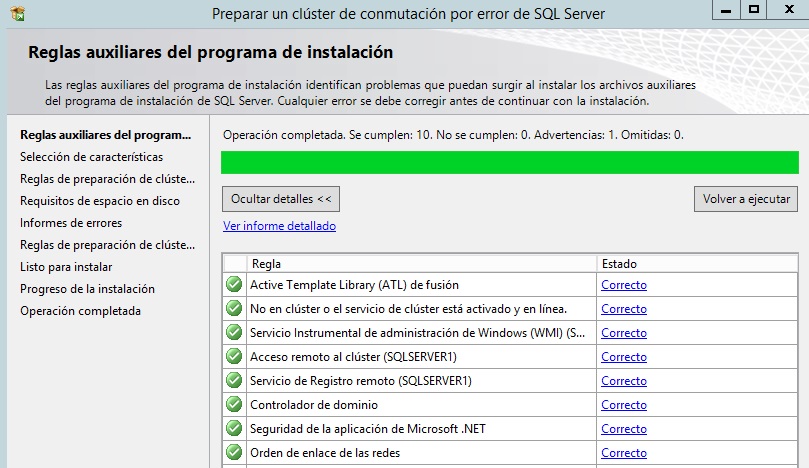Viewport: 809px width, 468px height.
Task: Open Correcto status for Orden de enlace de redes
Action: (624, 453)
